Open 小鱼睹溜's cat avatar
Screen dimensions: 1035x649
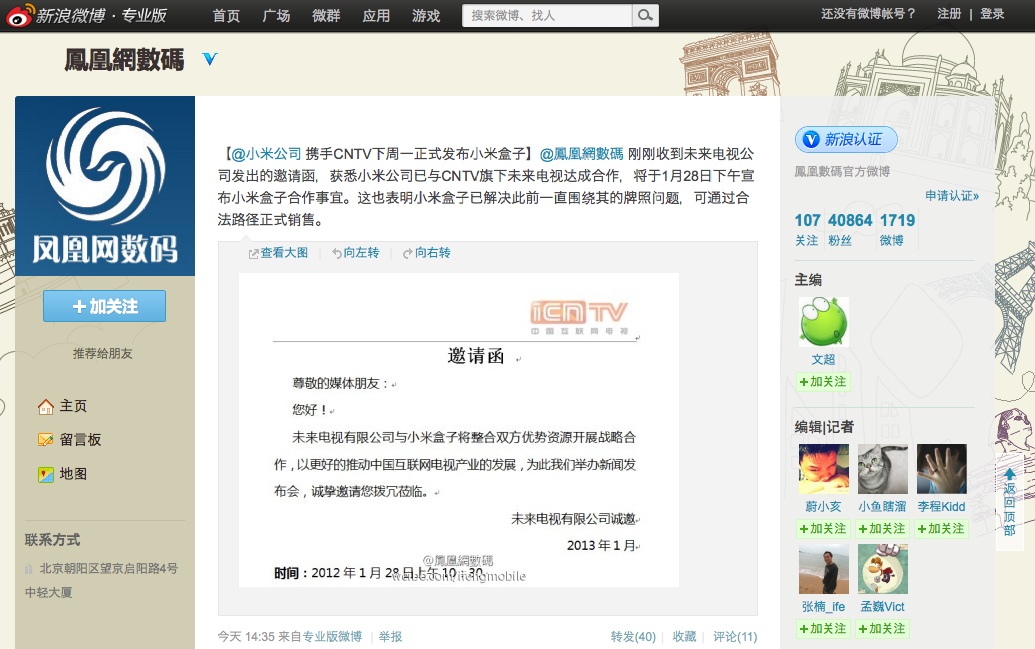(x=883, y=469)
